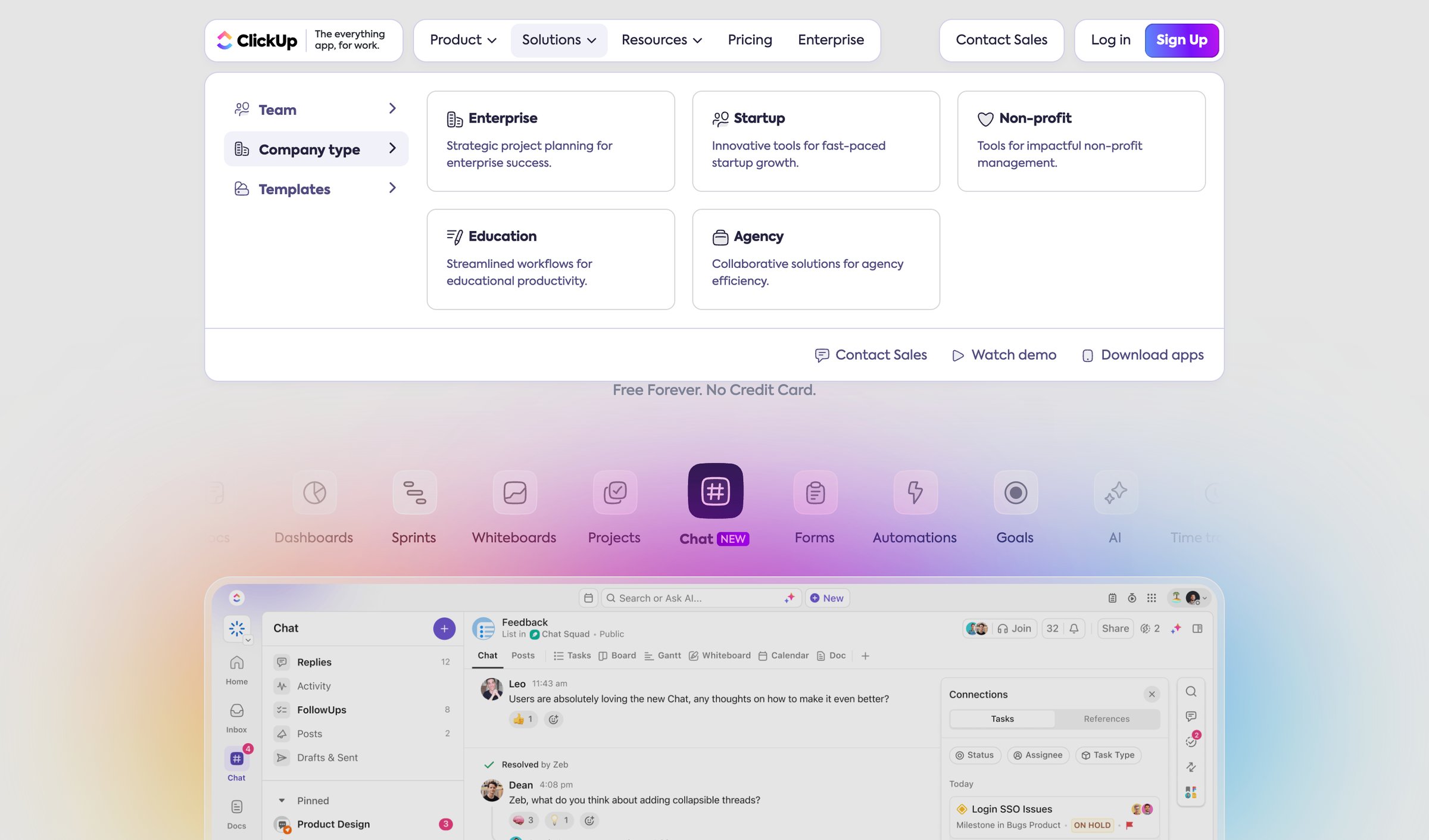Add reaction to Leo's message

pos(554,719)
